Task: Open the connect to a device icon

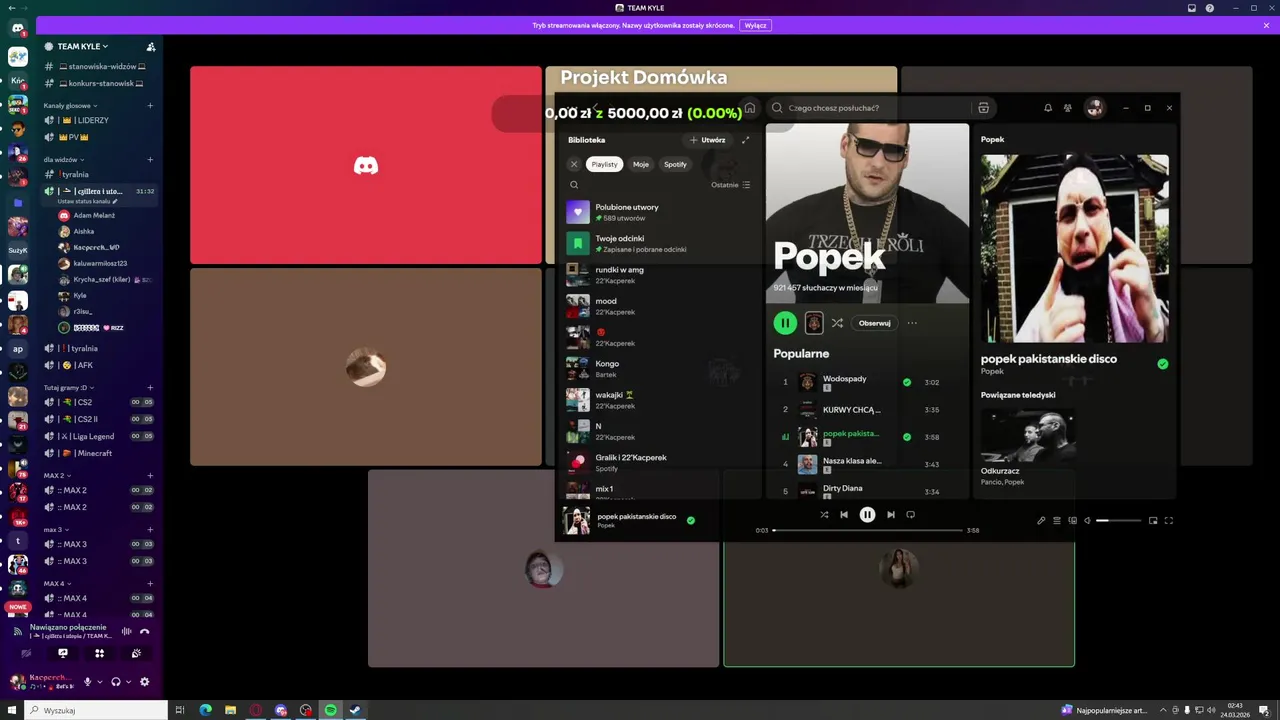Action: [1073, 520]
